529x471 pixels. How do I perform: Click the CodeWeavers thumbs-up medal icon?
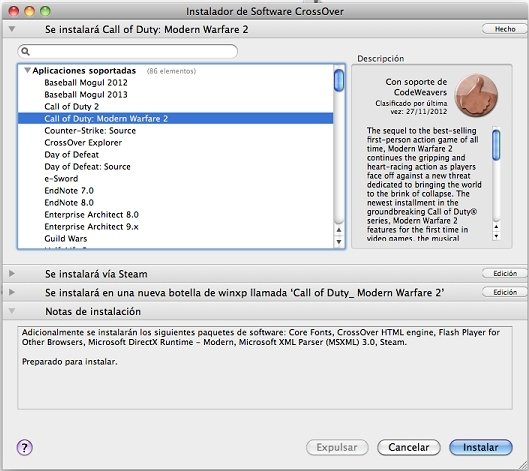pyautogui.click(x=476, y=95)
